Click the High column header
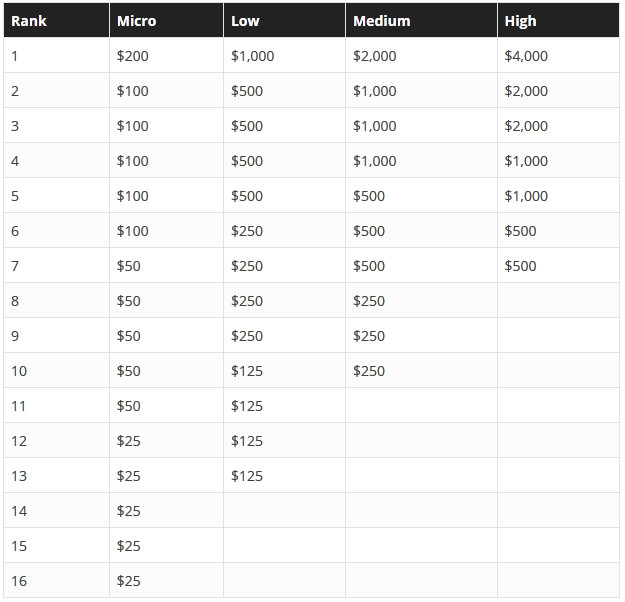This screenshot has height=602, width=625. (x=558, y=20)
